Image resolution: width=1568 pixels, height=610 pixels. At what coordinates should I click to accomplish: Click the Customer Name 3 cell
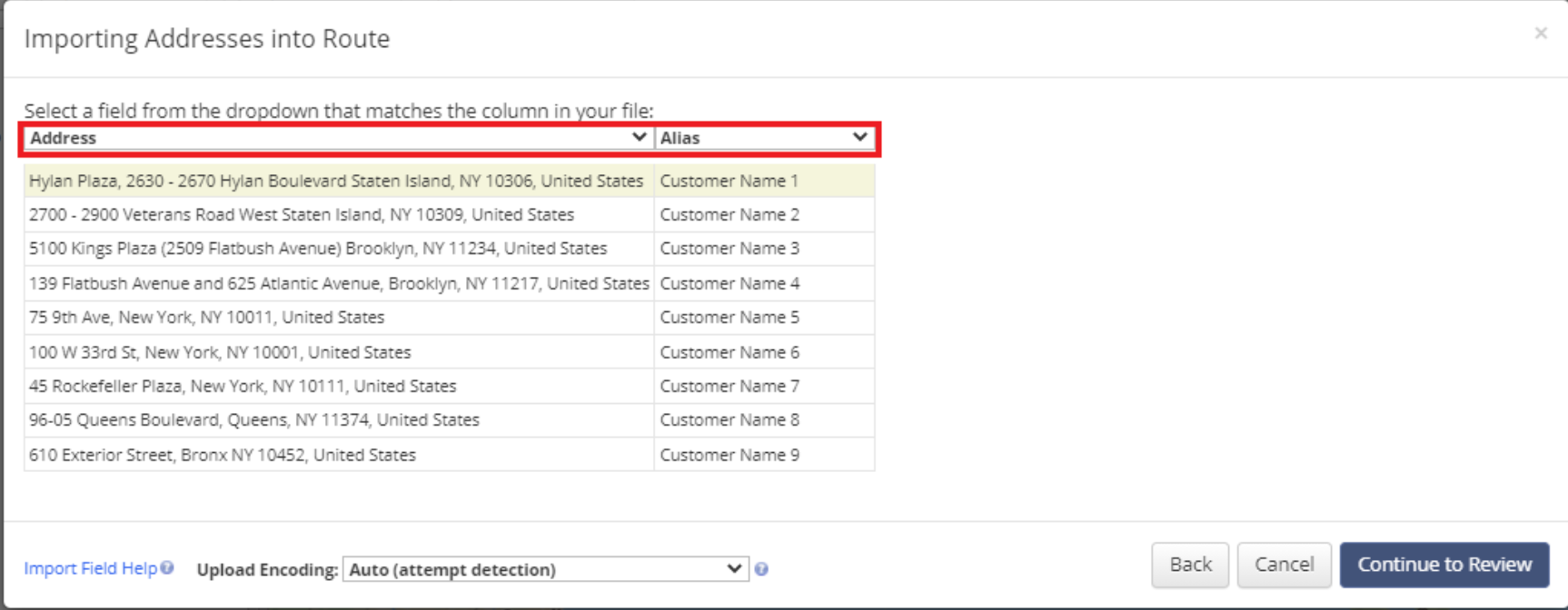[764, 249]
